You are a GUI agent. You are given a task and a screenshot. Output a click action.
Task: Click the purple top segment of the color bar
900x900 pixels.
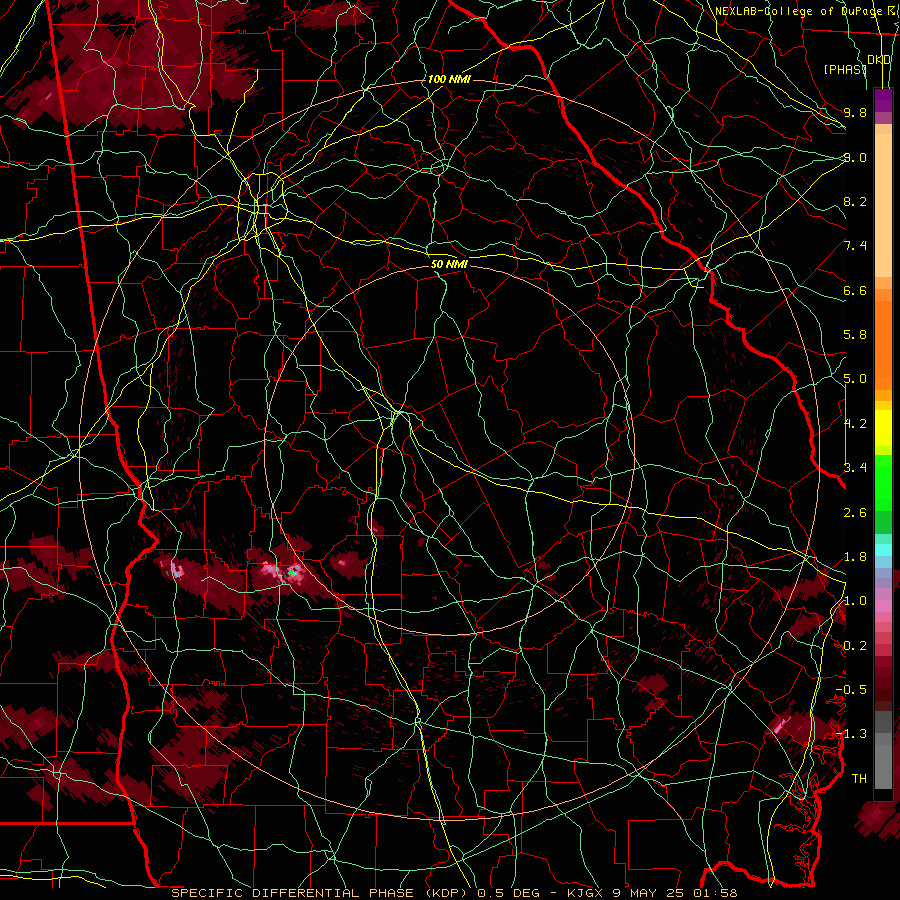point(883,100)
